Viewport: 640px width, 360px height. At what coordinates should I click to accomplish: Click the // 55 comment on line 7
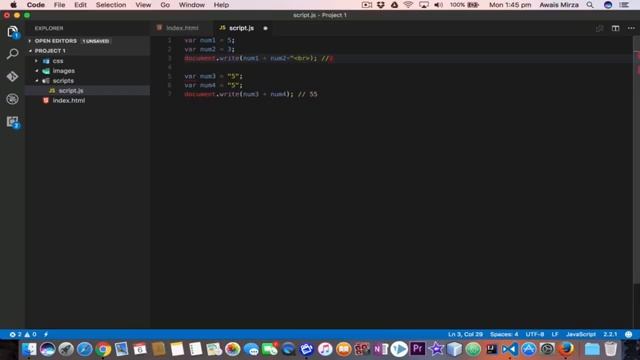click(x=308, y=94)
